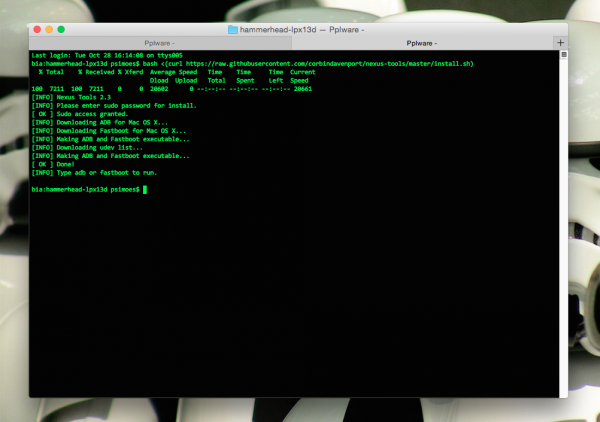This screenshot has height=422, width=600.
Task: Click 'Downloading Fastboot for Mac OS X...'
Action: pyautogui.click(x=121, y=131)
